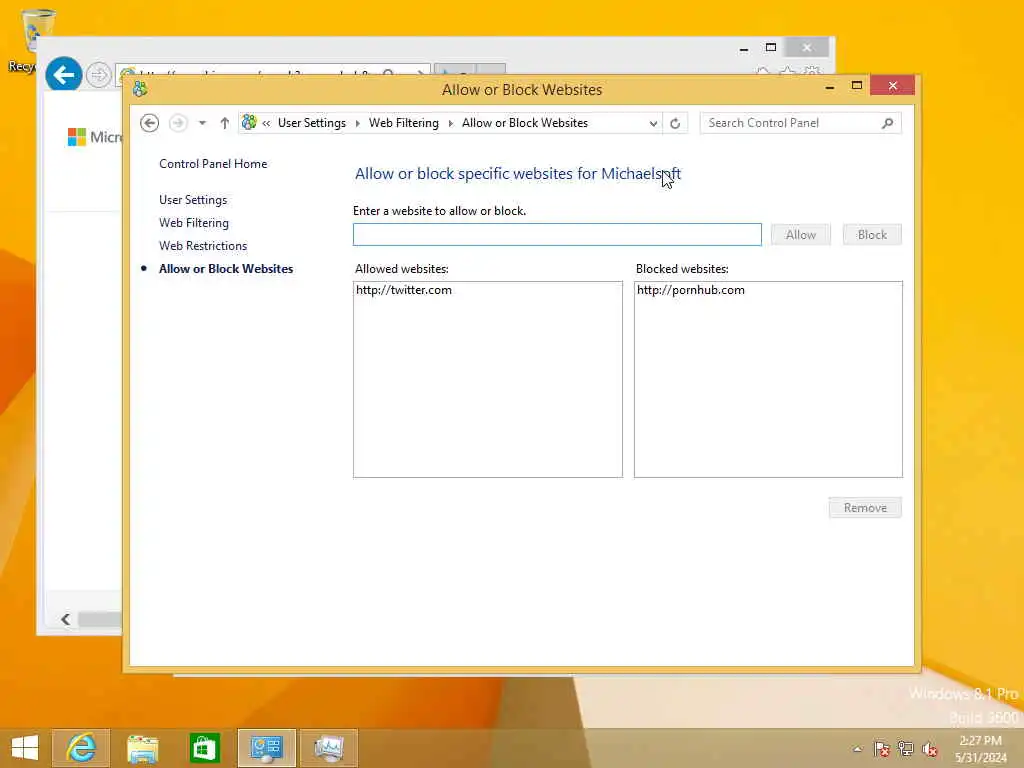Click the muted volume tray icon
The height and width of the screenshot is (768, 1024).
pyautogui.click(x=930, y=749)
